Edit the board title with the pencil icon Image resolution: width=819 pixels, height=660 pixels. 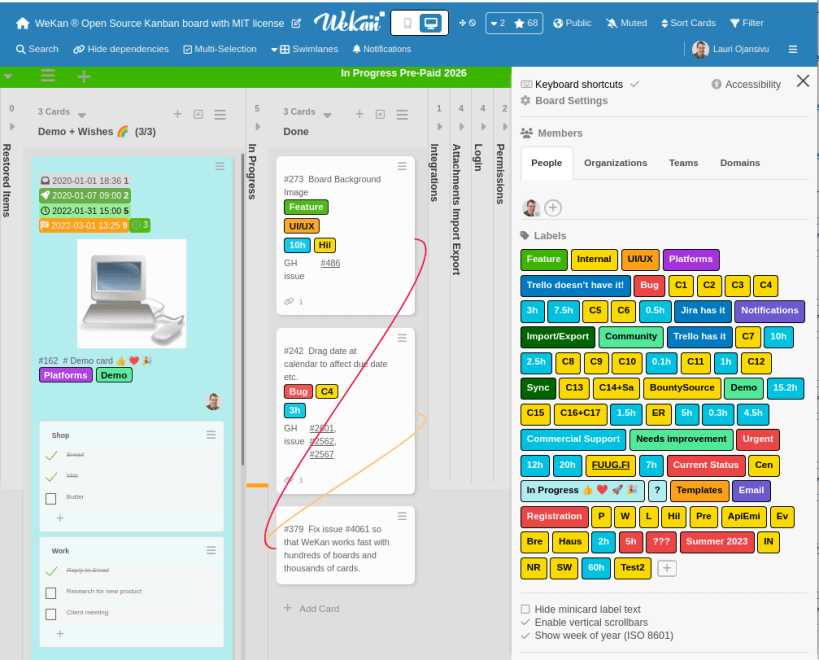(x=296, y=23)
